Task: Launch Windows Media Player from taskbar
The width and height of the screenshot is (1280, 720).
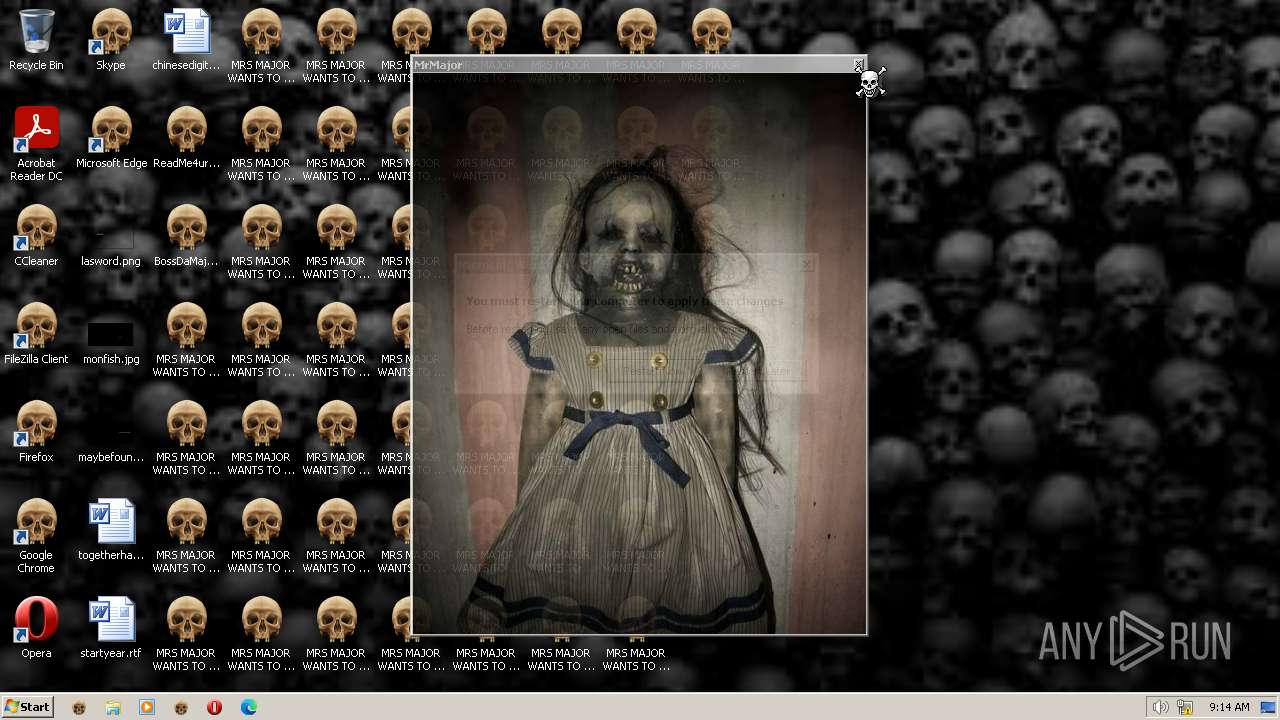Action: (x=147, y=707)
